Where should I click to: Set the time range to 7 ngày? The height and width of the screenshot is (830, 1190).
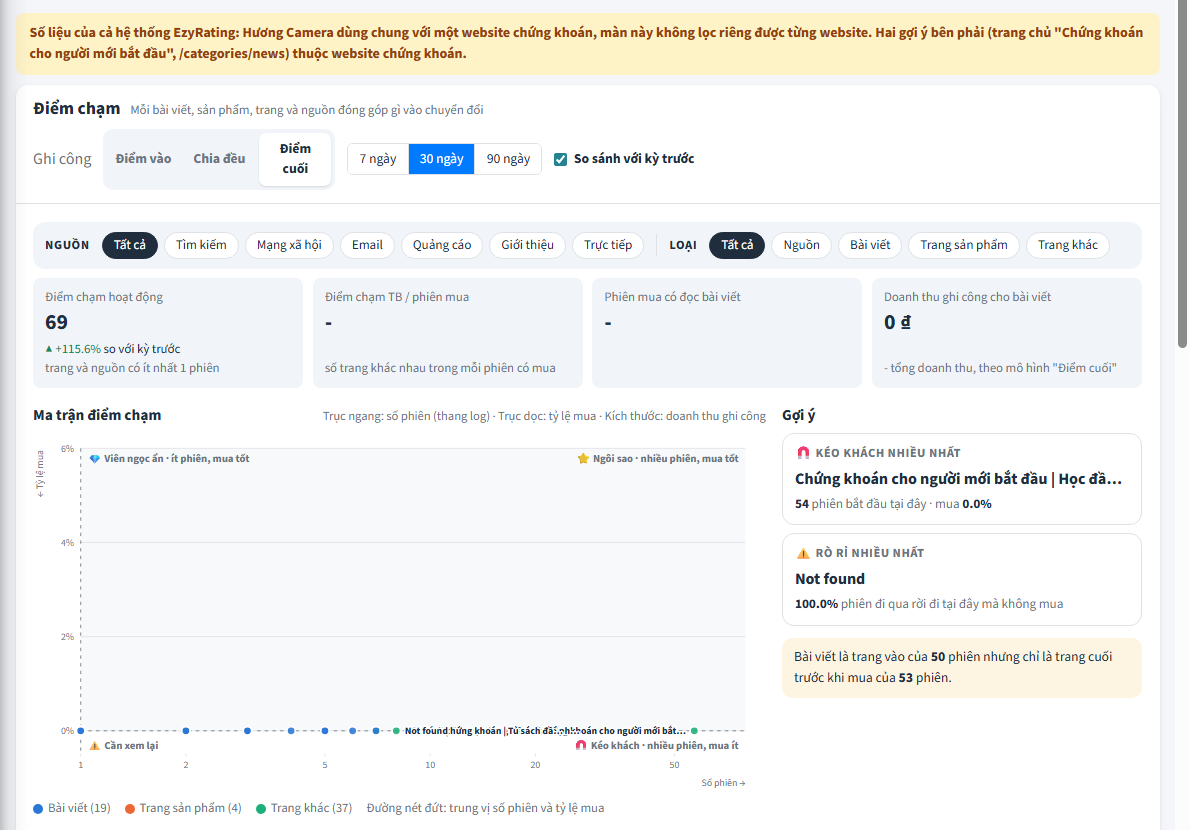(x=378, y=159)
